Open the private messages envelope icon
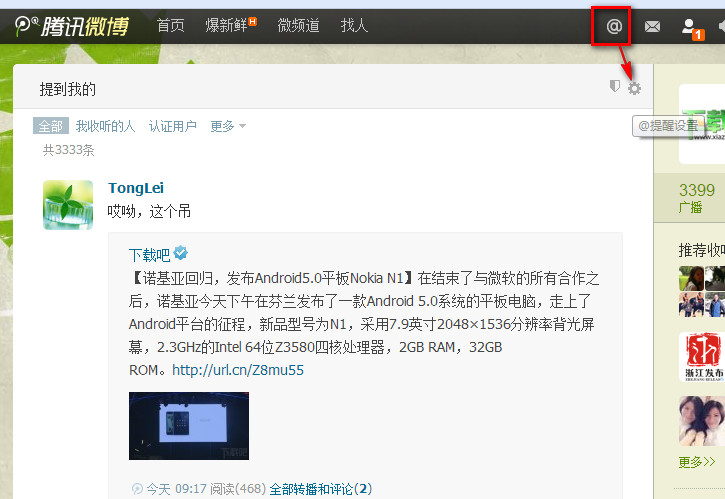Image resolution: width=725 pixels, height=499 pixels. [x=652, y=27]
